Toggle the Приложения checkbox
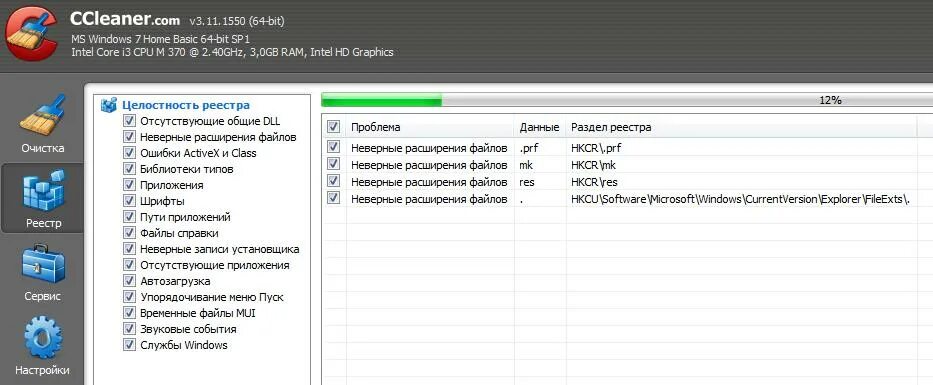 pyautogui.click(x=129, y=185)
